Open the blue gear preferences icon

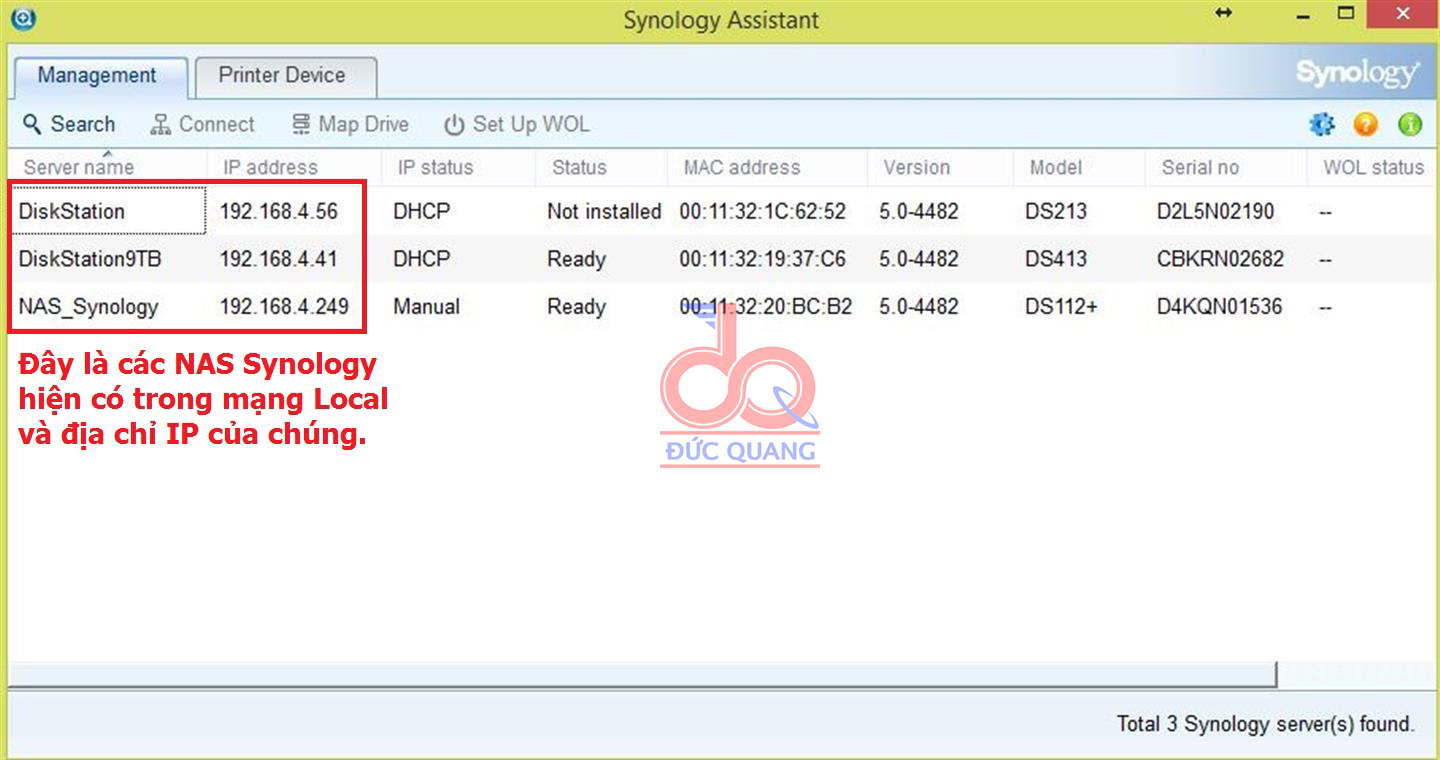tap(1322, 124)
